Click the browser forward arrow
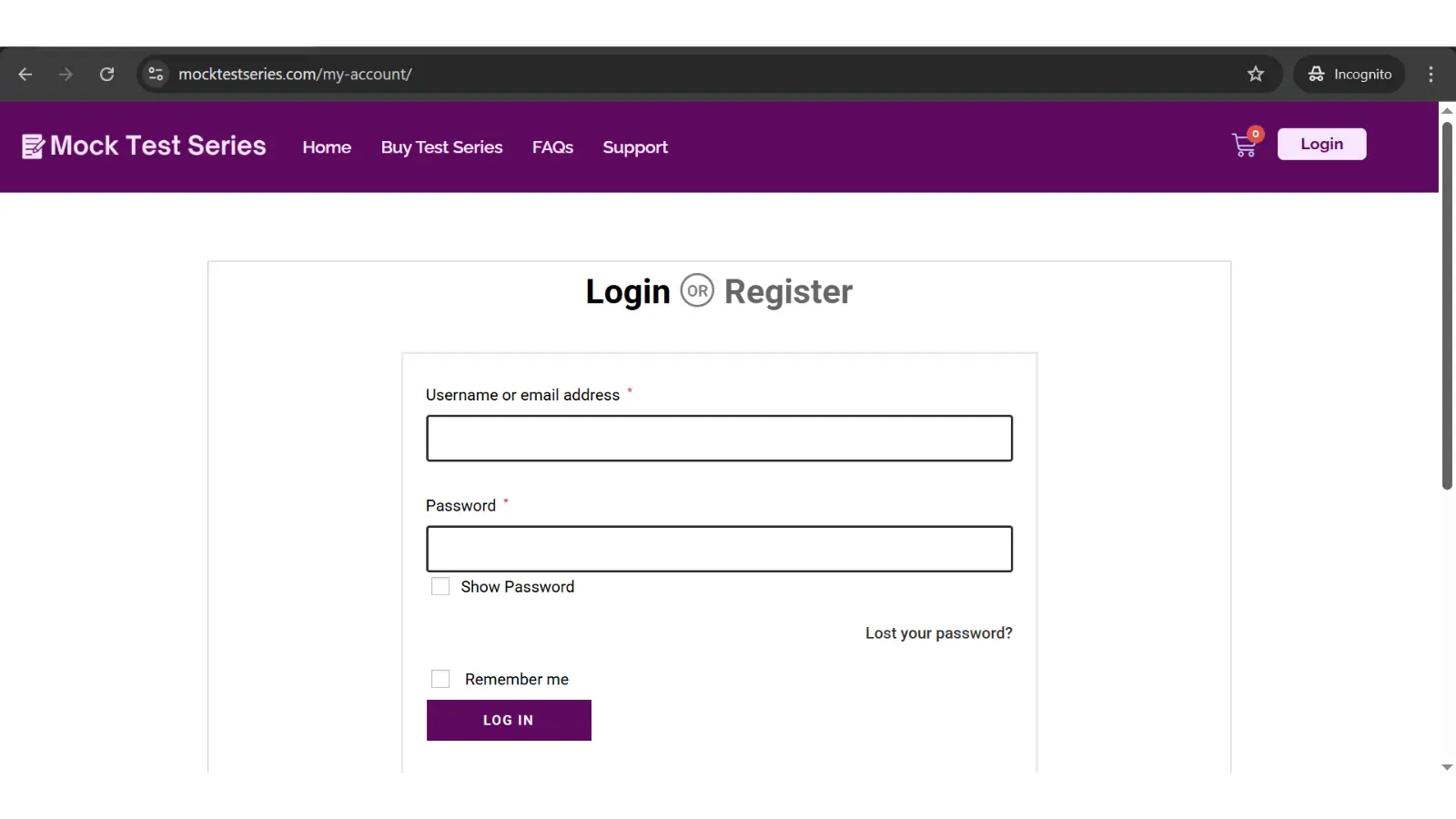Image resolution: width=1456 pixels, height=819 pixels. pyautogui.click(x=66, y=75)
